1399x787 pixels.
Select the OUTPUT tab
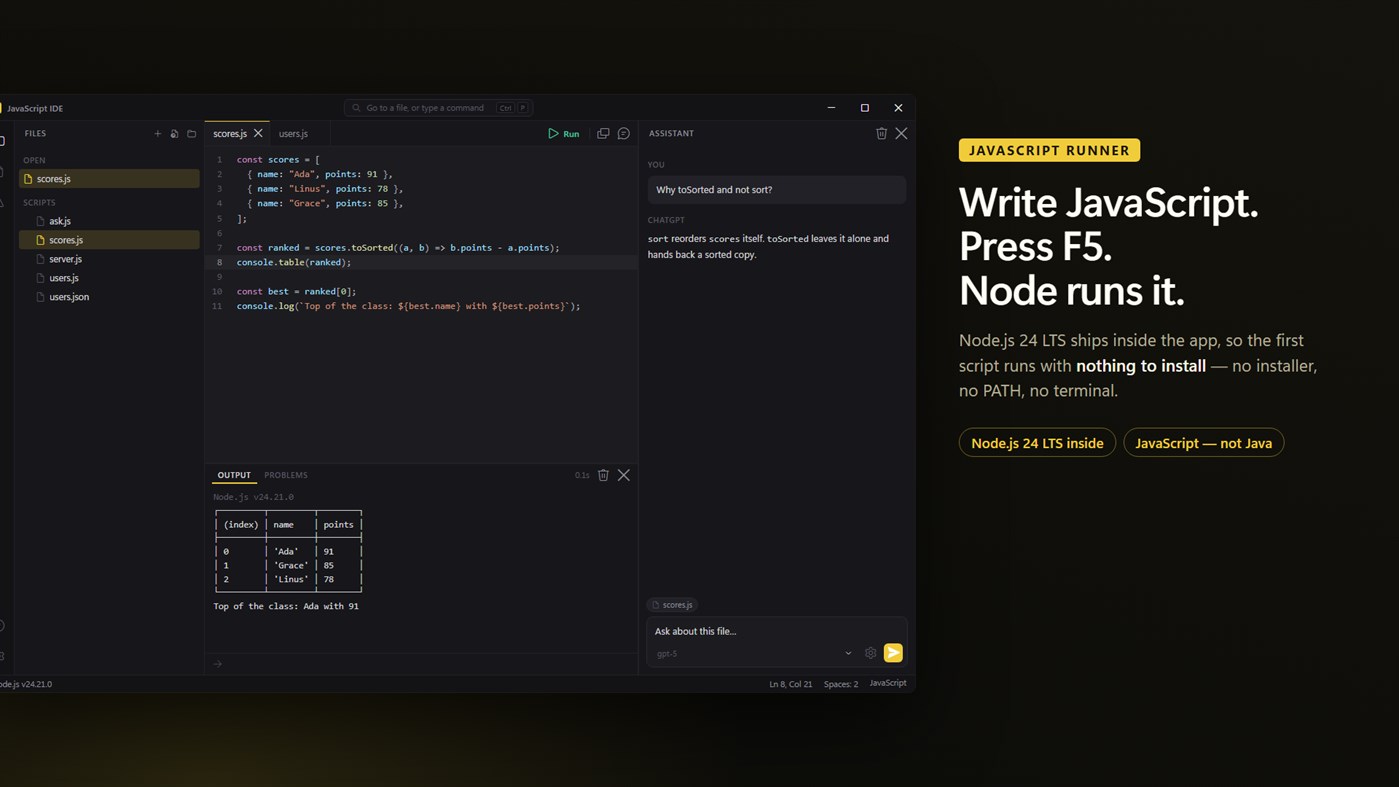pyautogui.click(x=234, y=475)
